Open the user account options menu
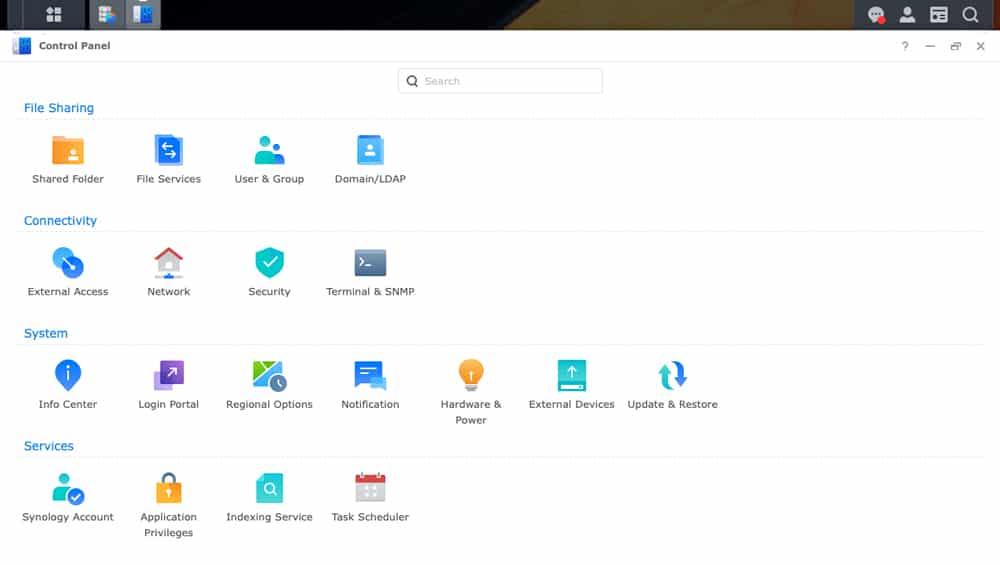1000x565 pixels. (907, 14)
